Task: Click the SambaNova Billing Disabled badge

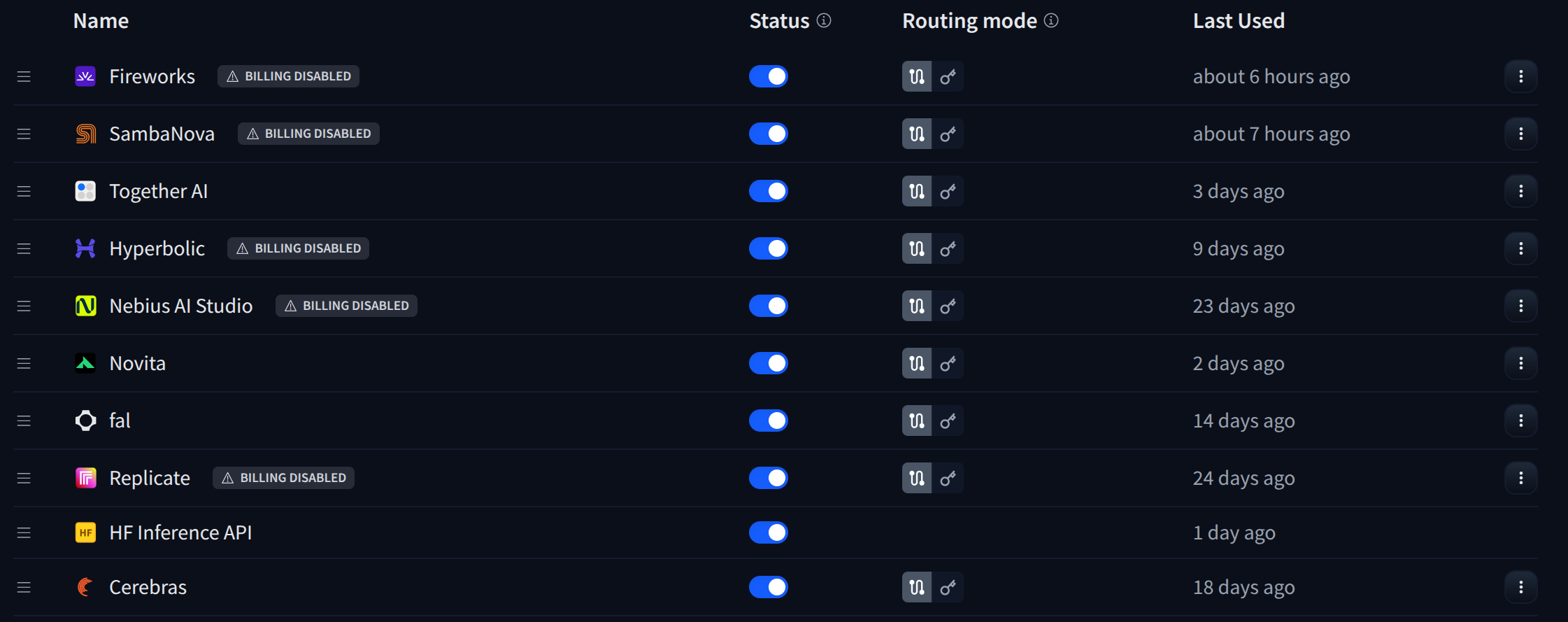Action: (308, 134)
